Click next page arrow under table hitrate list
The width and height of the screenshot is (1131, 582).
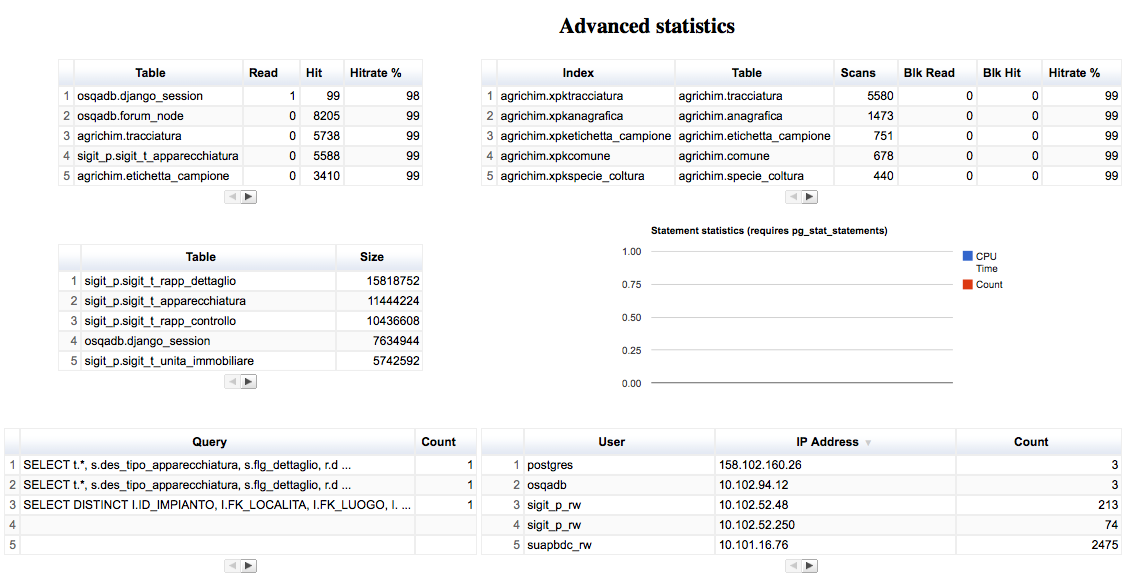click(247, 197)
